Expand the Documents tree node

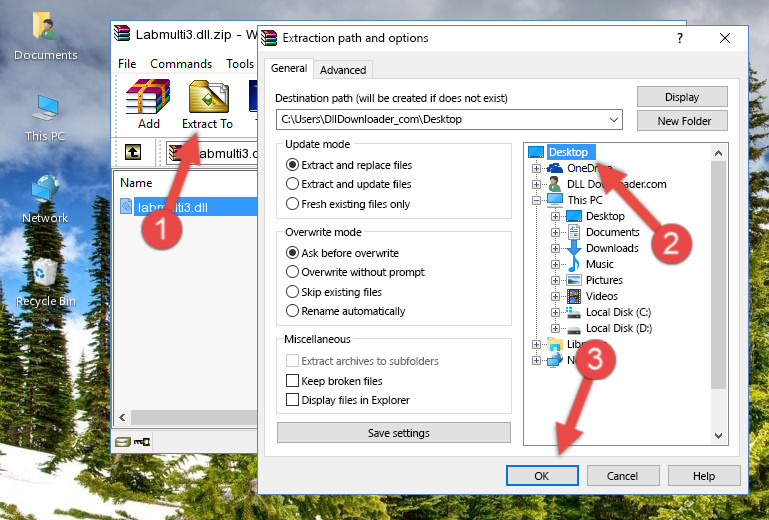555,232
